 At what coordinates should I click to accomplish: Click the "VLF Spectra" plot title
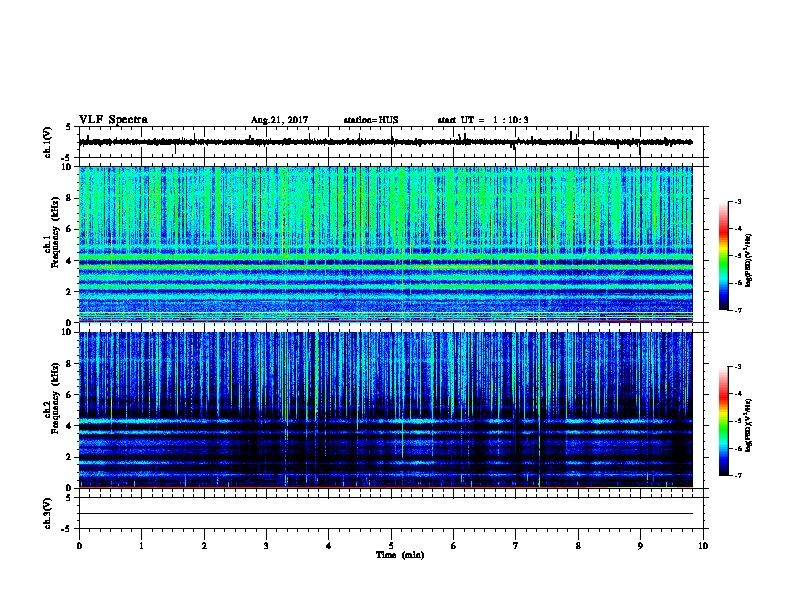pyautogui.click(x=113, y=120)
